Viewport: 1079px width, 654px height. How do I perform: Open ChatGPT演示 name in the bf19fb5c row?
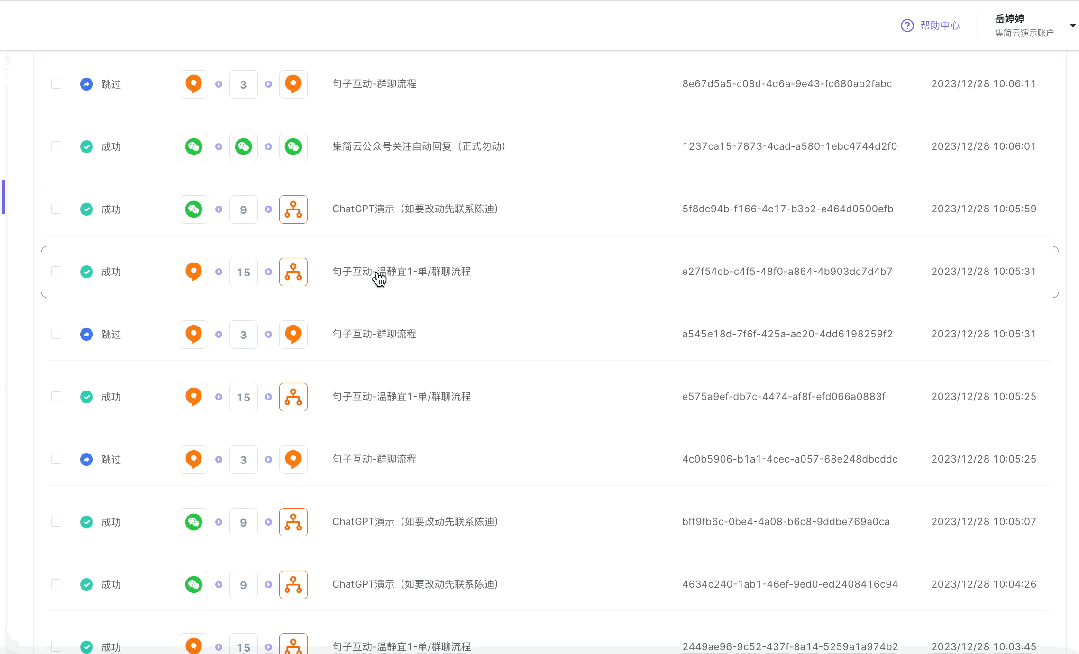[x=415, y=522]
